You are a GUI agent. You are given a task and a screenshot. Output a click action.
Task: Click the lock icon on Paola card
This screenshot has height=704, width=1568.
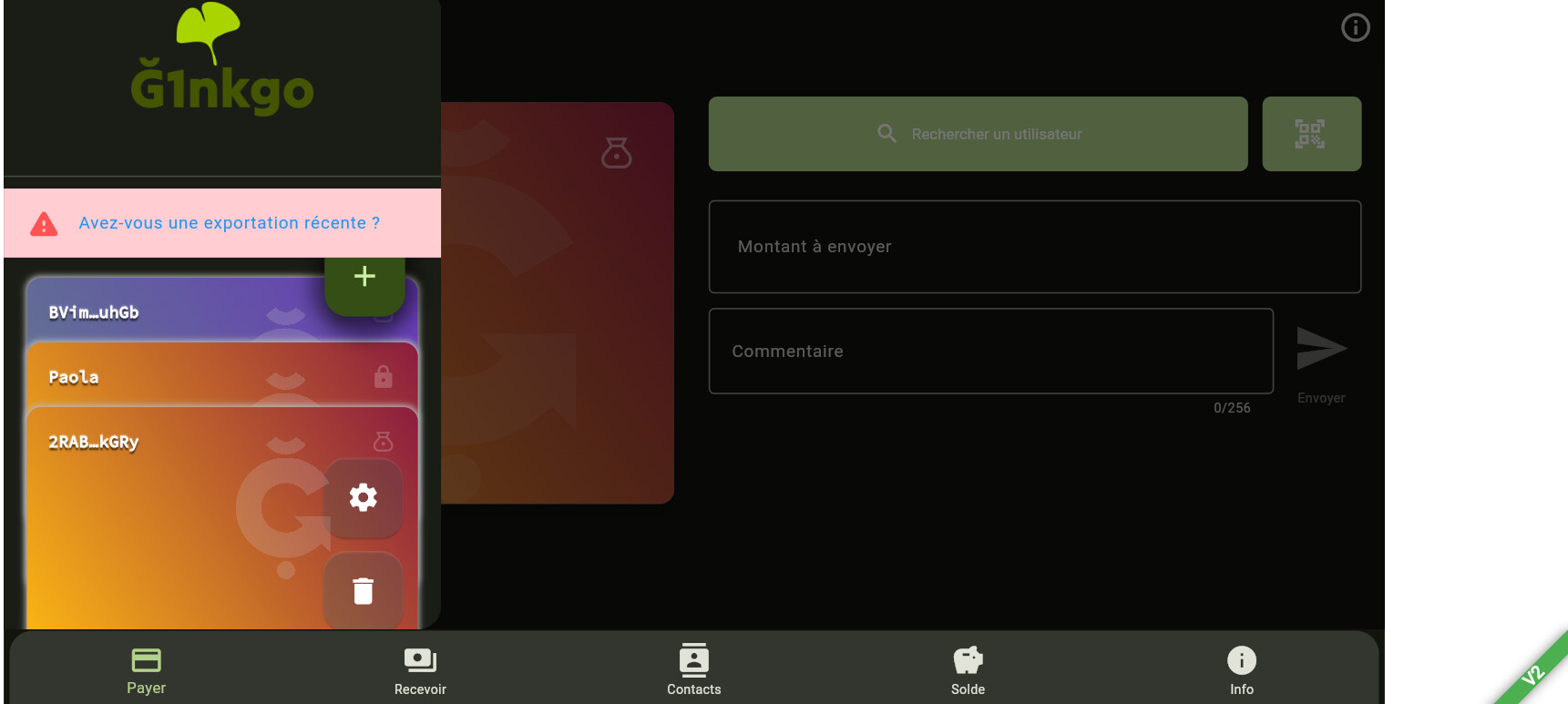(384, 377)
